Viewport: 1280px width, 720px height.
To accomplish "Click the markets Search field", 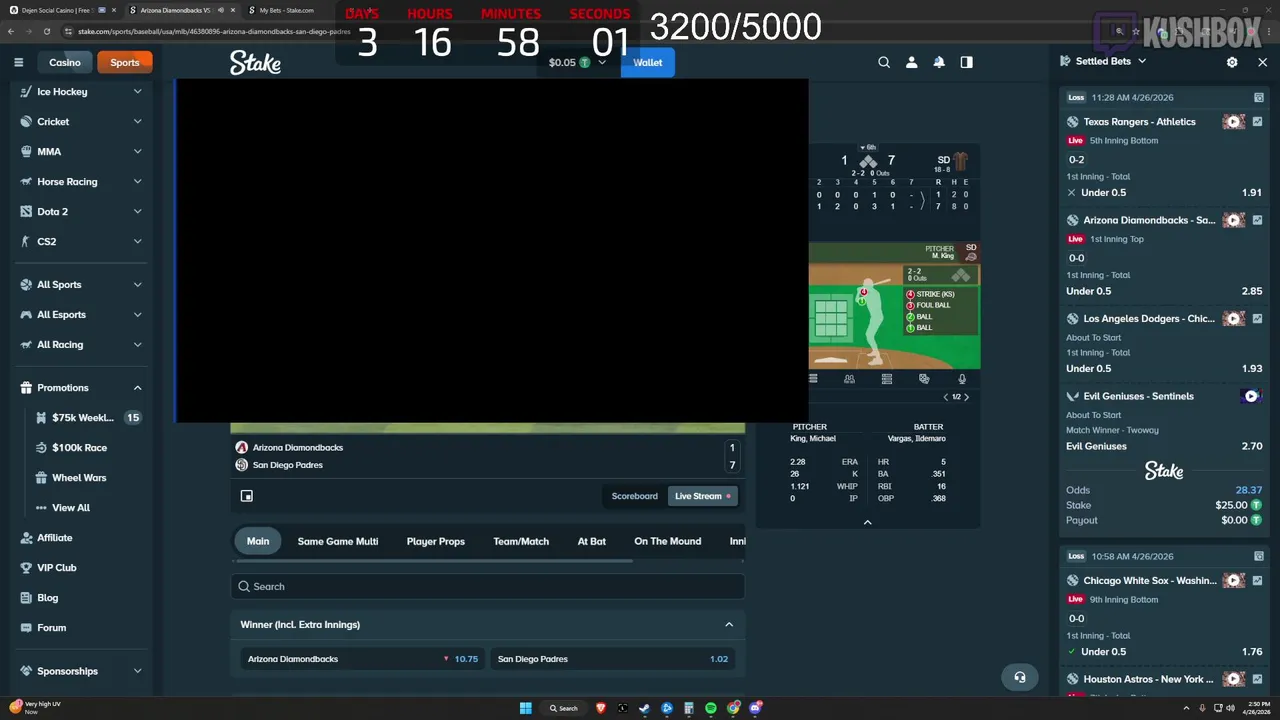I will [x=488, y=587].
